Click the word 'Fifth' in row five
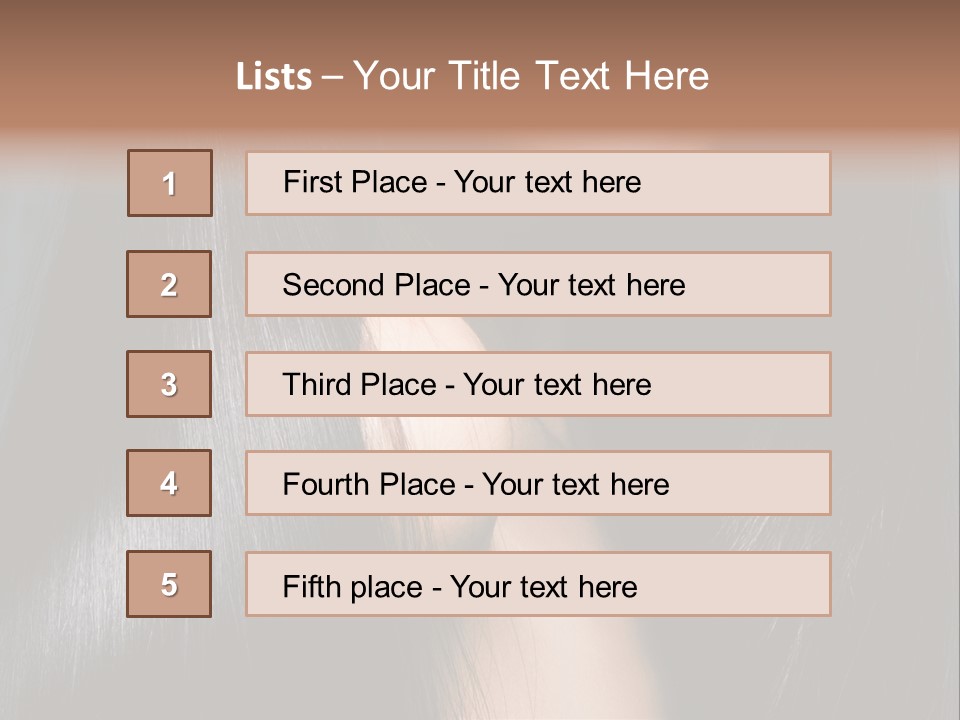 tap(312, 586)
